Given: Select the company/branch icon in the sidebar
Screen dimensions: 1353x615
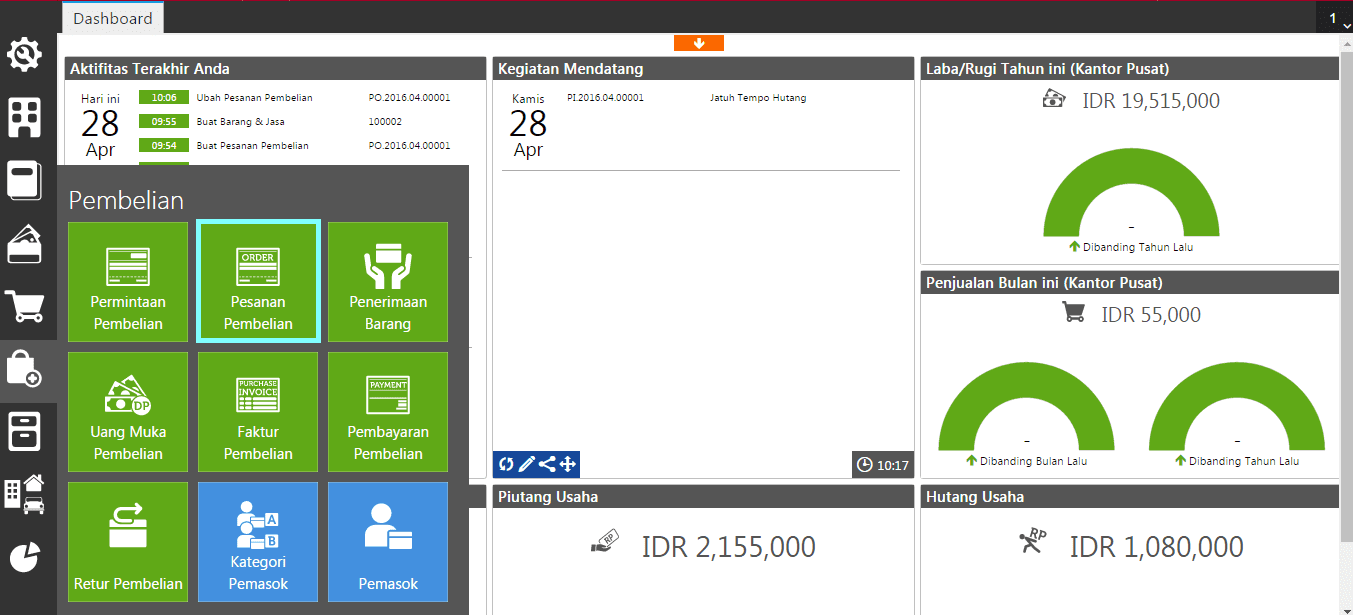Looking at the screenshot, I should 26,117.
